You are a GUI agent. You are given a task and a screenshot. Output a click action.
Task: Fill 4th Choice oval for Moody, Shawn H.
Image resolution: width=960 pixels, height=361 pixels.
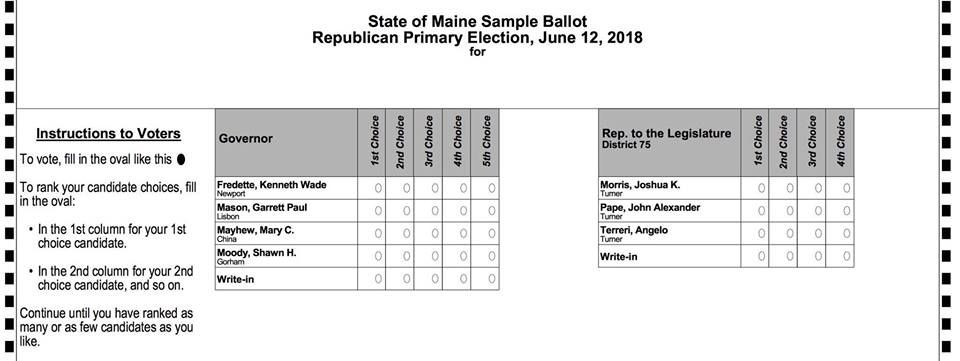click(x=463, y=256)
